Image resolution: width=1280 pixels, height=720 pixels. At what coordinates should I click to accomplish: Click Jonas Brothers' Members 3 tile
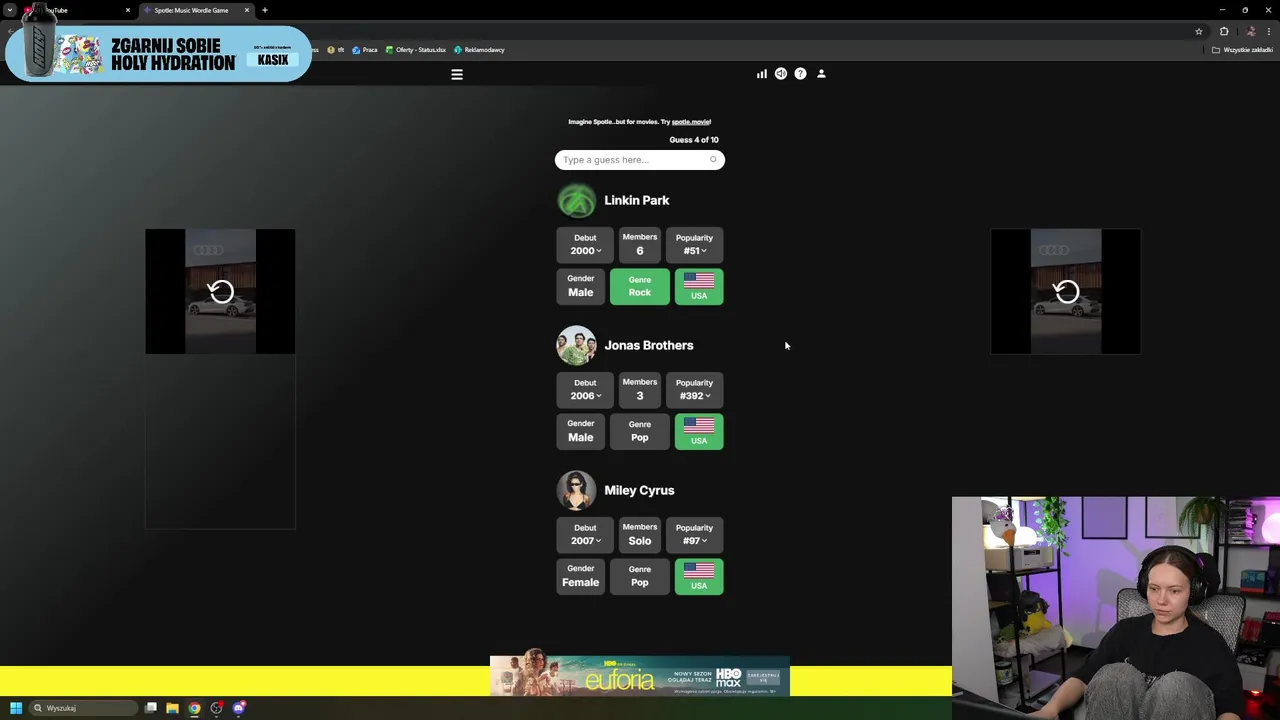pyautogui.click(x=640, y=390)
